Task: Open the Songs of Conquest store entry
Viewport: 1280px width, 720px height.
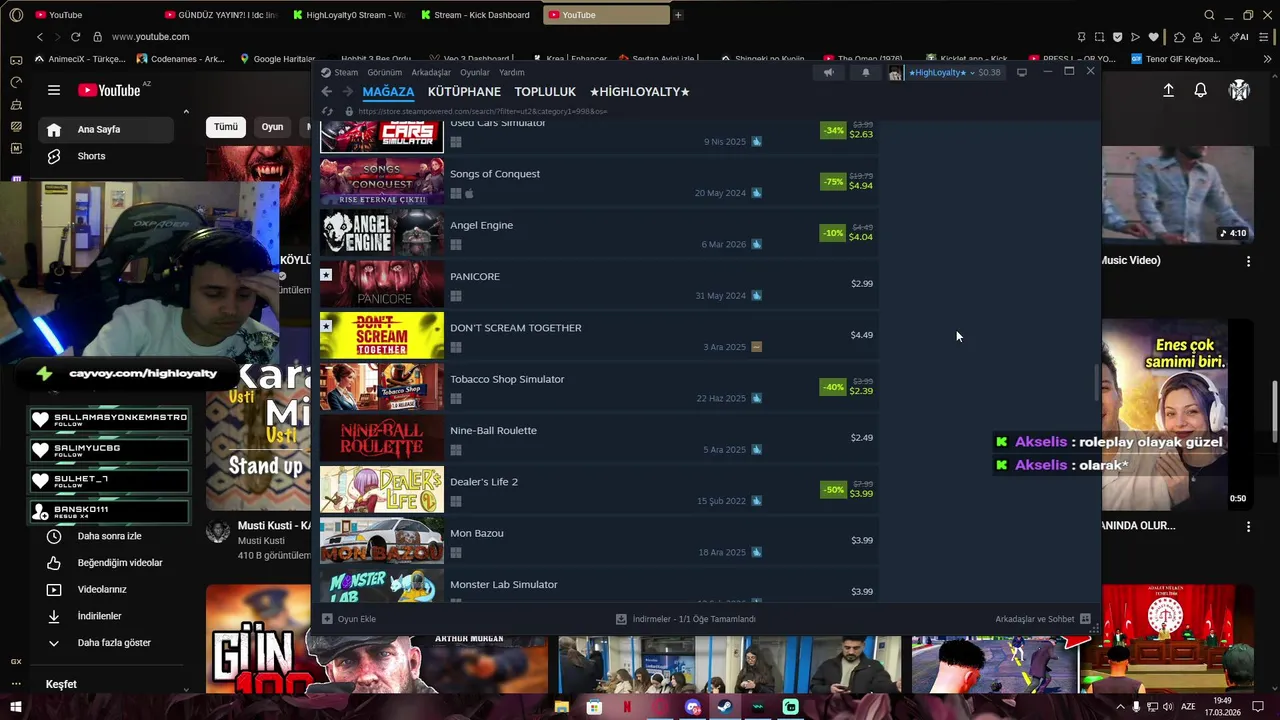Action: coord(599,181)
